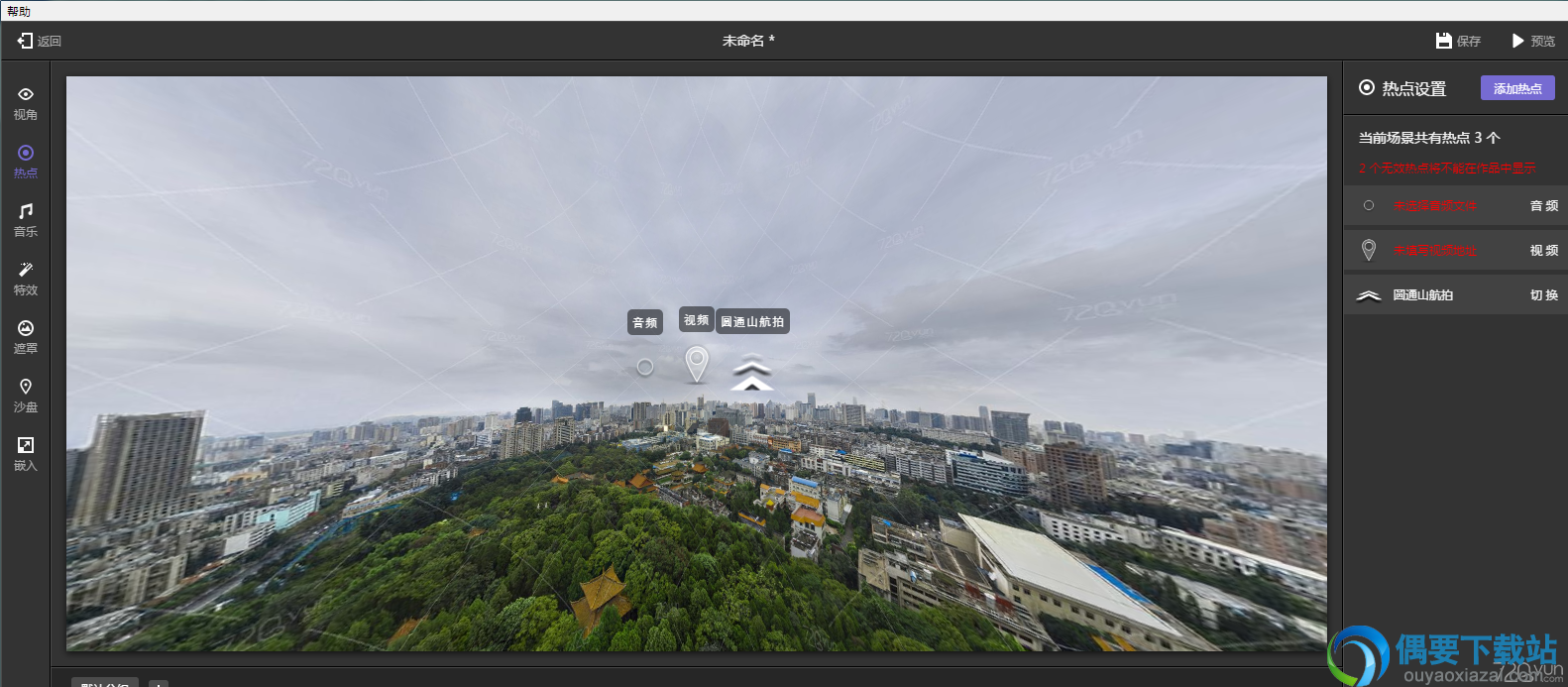Select the 音频 hotspot row in list
The width and height of the screenshot is (1568, 687).
pyautogui.click(x=1455, y=205)
